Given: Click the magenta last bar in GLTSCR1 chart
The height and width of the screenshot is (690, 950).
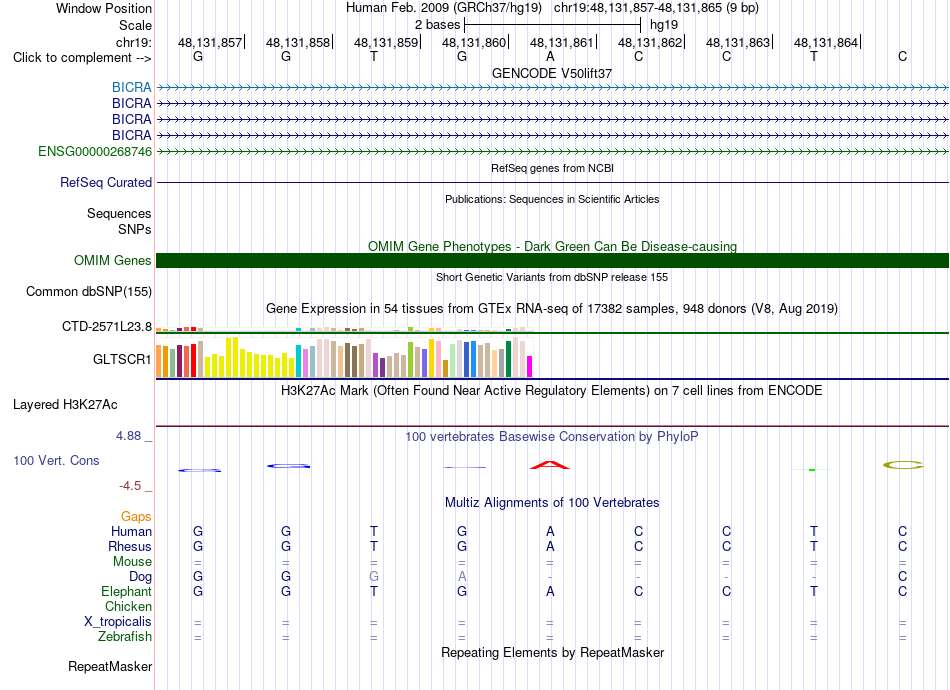Looking at the screenshot, I should click(x=530, y=367).
